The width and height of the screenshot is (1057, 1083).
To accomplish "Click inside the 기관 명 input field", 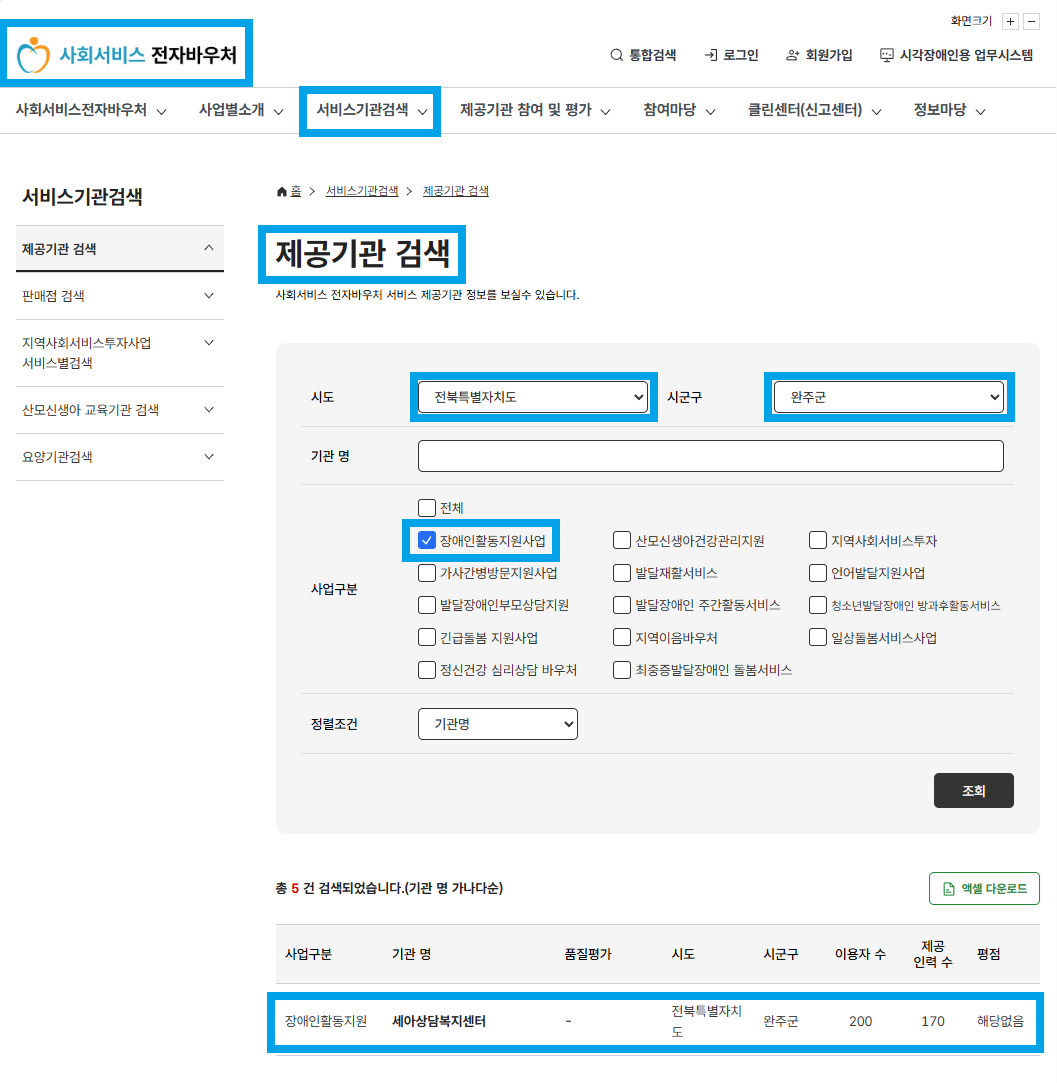I will click(x=710, y=455).
